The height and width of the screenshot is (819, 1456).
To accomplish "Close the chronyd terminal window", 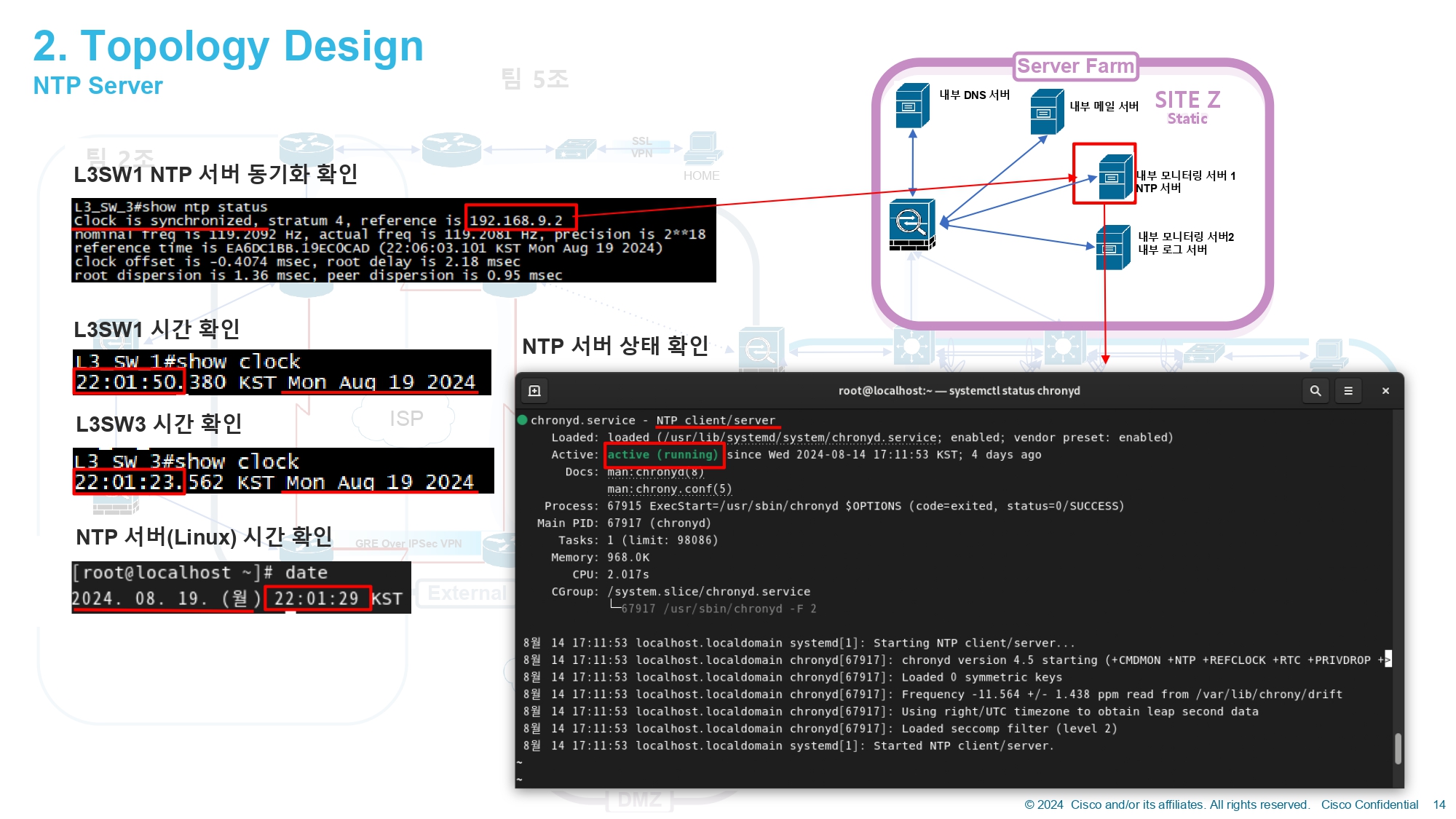I will pyautogui.click(x=1385, y=391).
